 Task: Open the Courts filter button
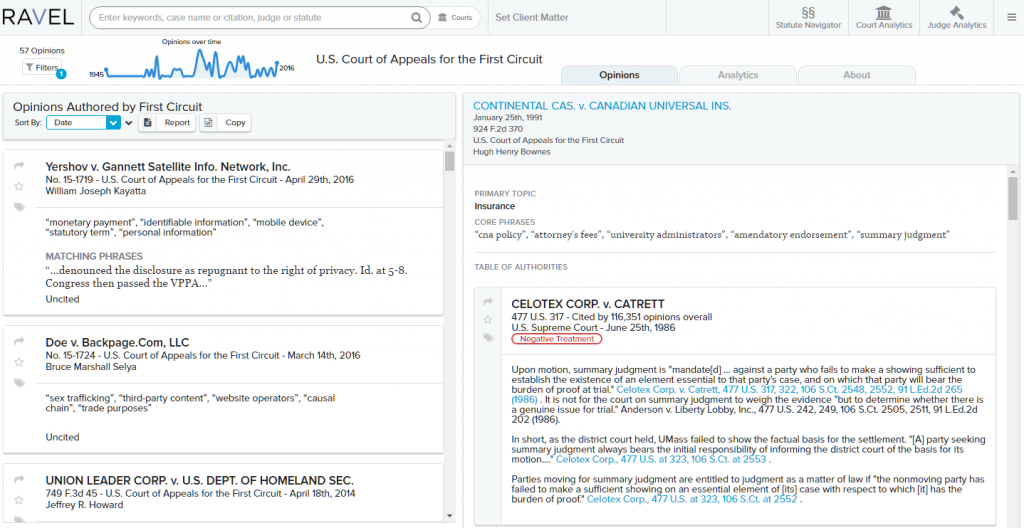(x=455, y=18)
